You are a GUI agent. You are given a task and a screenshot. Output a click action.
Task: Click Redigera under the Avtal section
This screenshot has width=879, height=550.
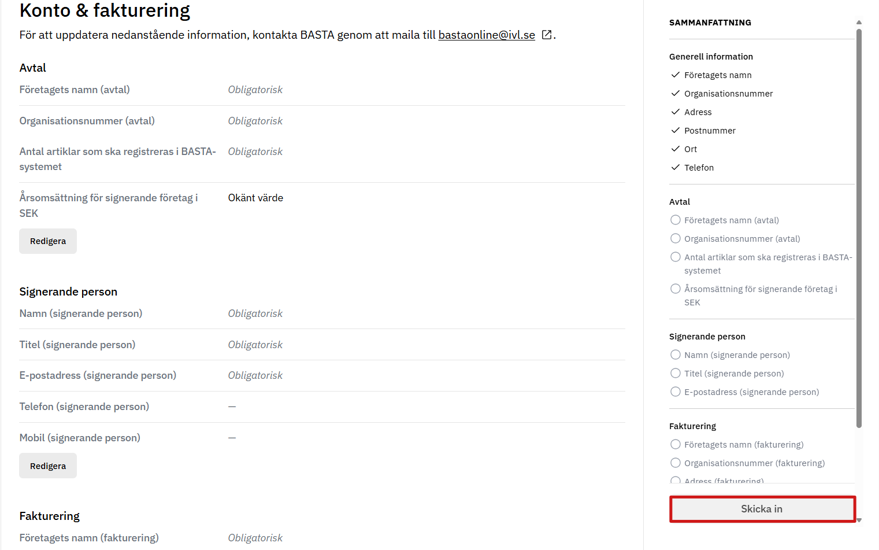pos(48,241)
